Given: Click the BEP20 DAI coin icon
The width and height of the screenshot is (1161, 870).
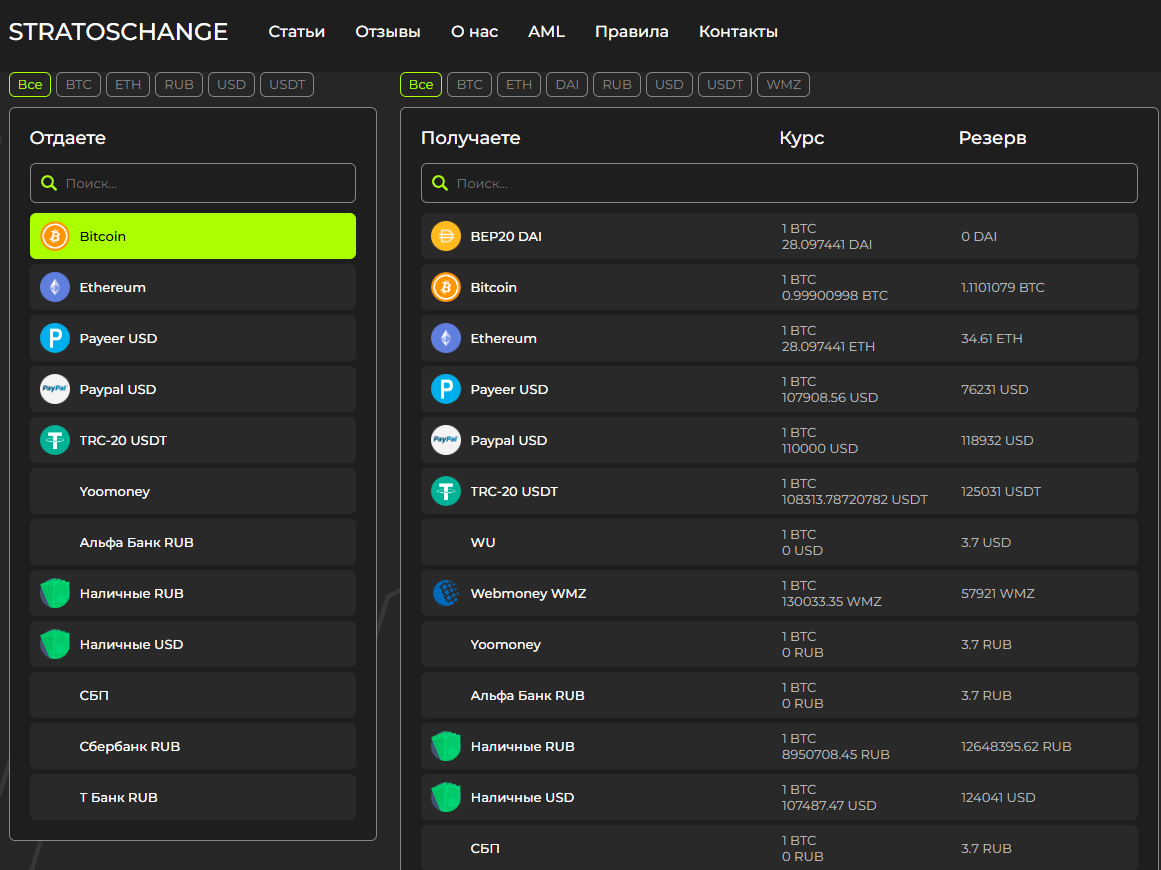Looking at the screenshot, I should click(x=446, y=236).
